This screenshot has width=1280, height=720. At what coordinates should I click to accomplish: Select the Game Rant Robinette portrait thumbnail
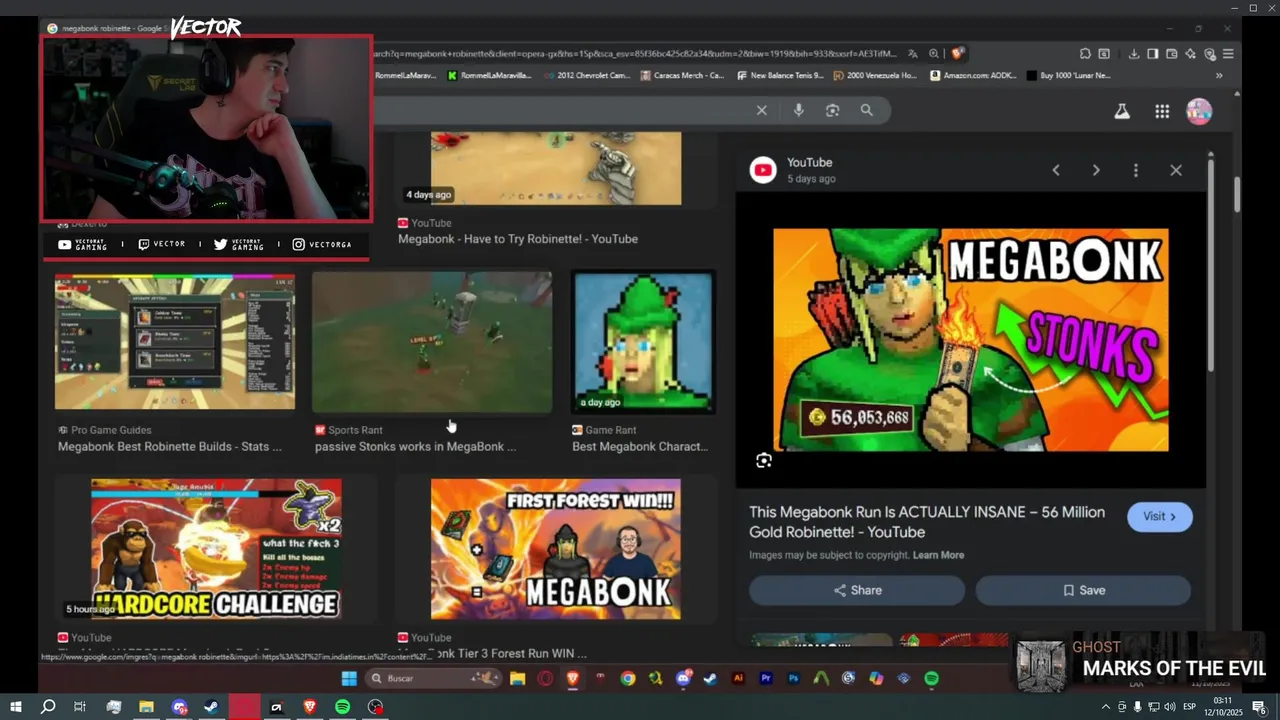643,342
